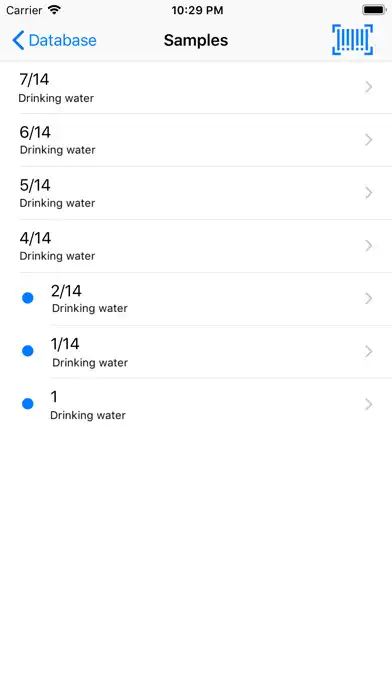The image size is (392, 696).
Task: Select the 5/14 sample row
Action: click(x=196, y=193)
